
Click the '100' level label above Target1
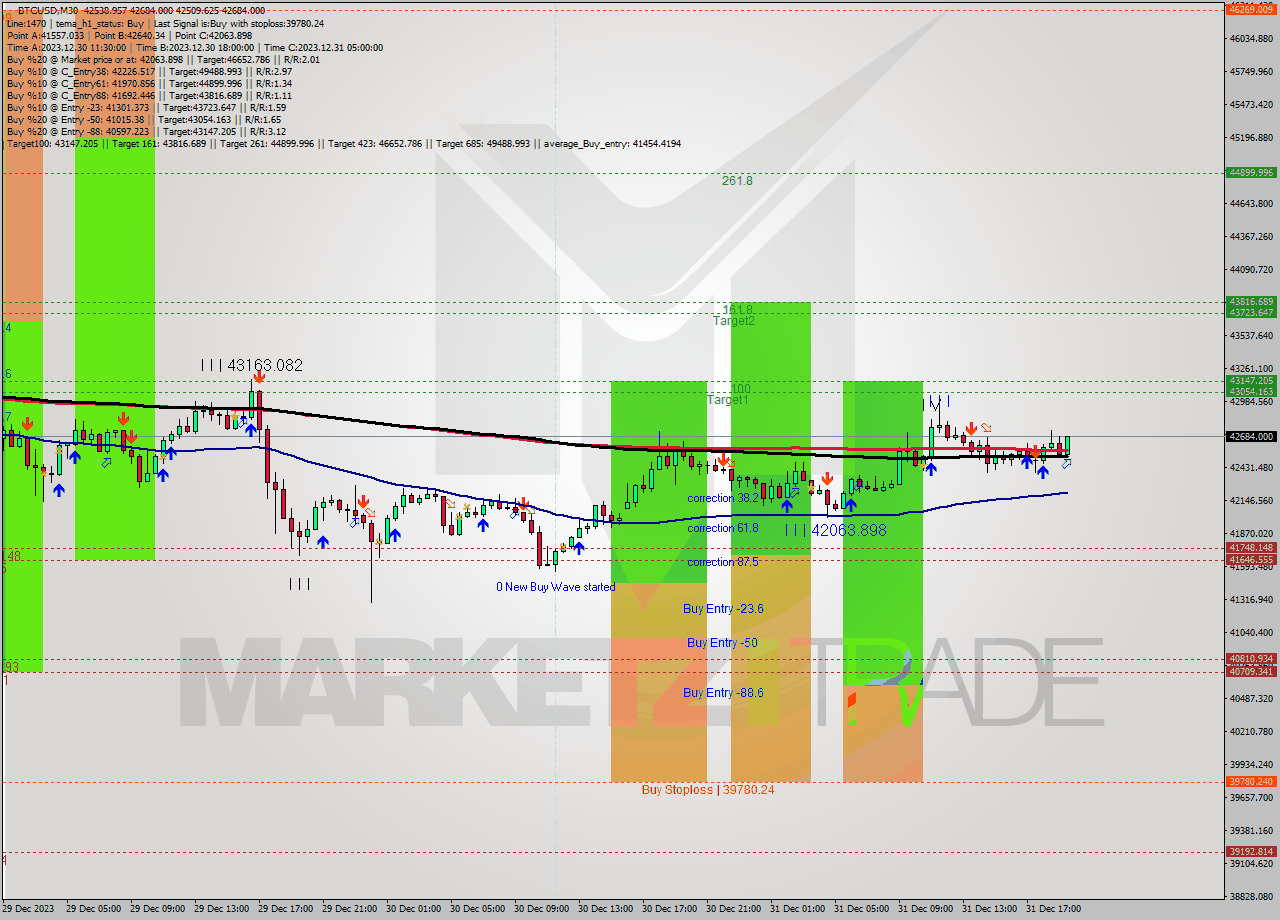740,388
